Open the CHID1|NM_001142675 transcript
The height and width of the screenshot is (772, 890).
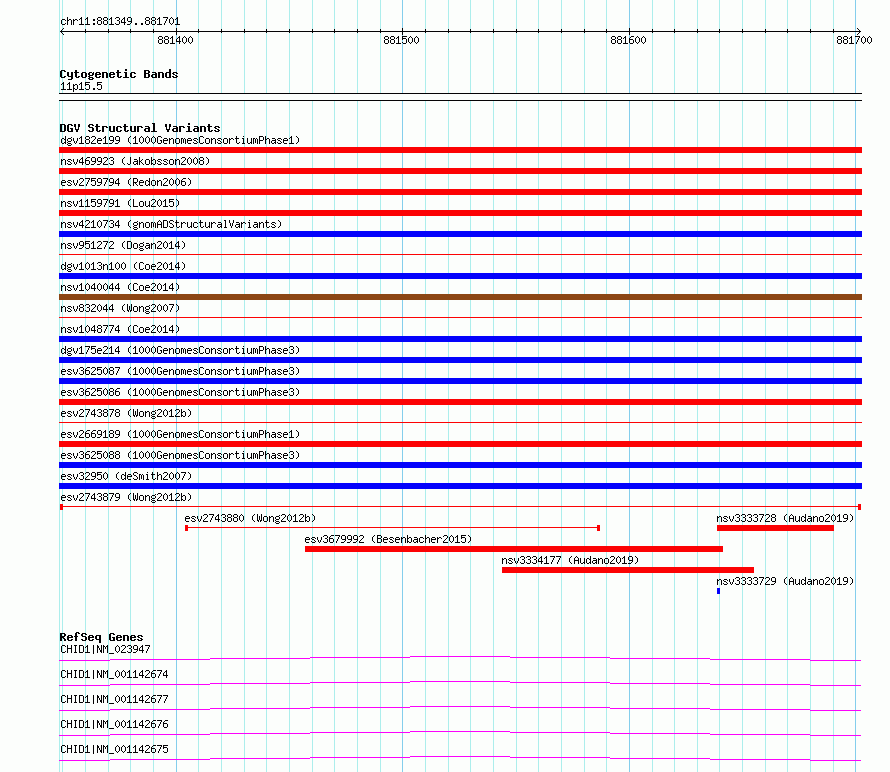click(114, 749)
